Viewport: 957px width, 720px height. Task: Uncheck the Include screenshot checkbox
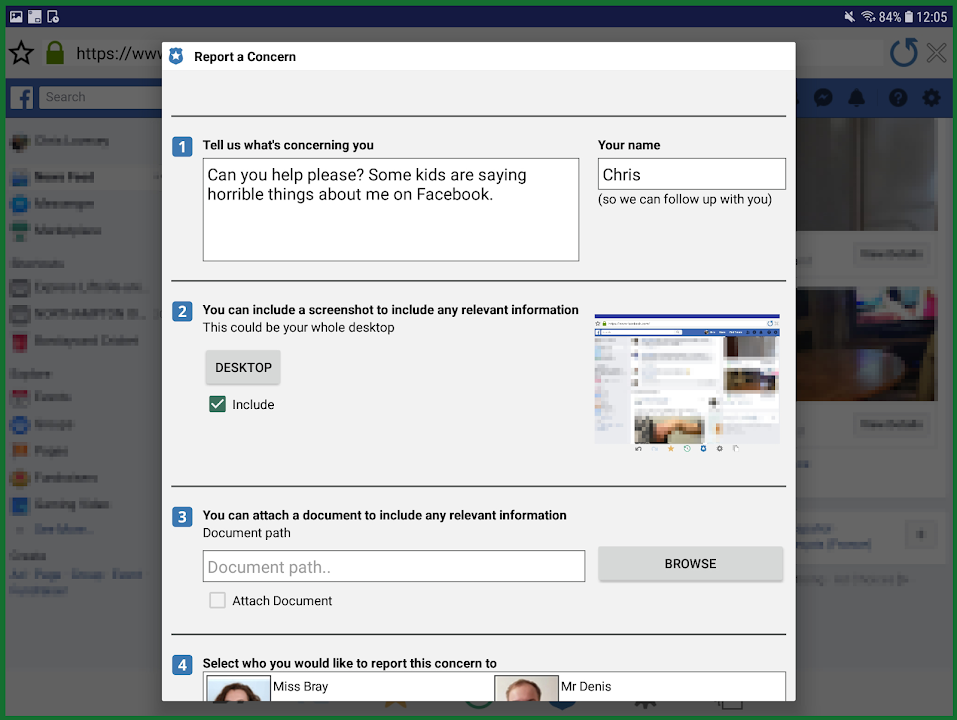point(217,404)
